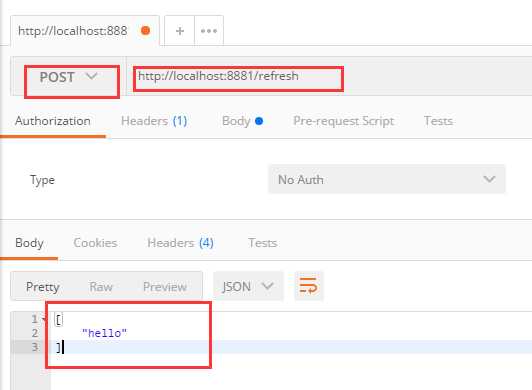Open the request Body tab
This screenshot has height=390, width=532.
coord(242,121)
